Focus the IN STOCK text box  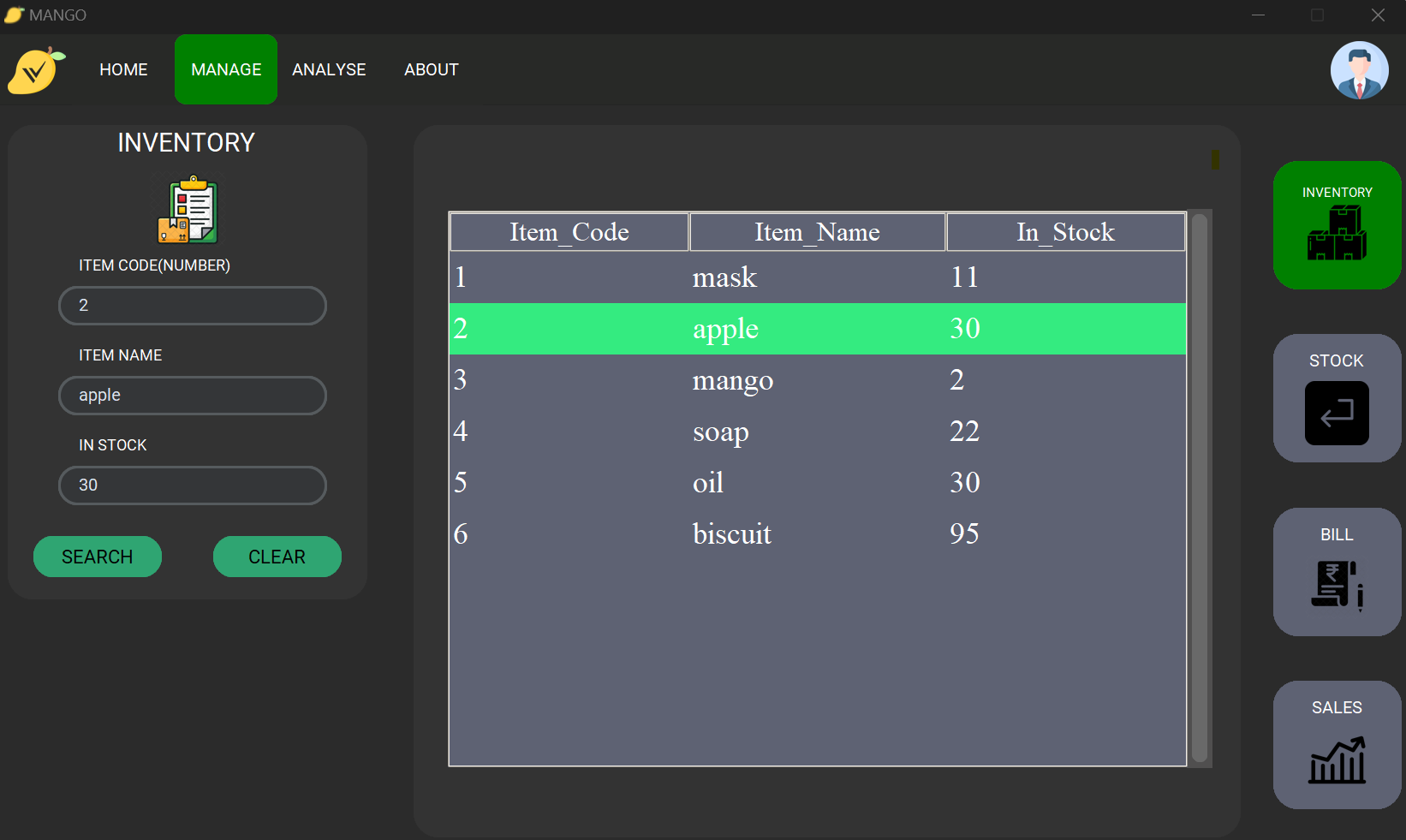[x=192, y=486]
